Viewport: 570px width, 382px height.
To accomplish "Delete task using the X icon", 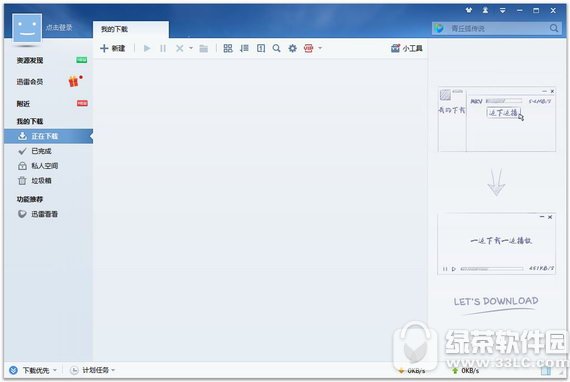I will (x=179, y=48).
